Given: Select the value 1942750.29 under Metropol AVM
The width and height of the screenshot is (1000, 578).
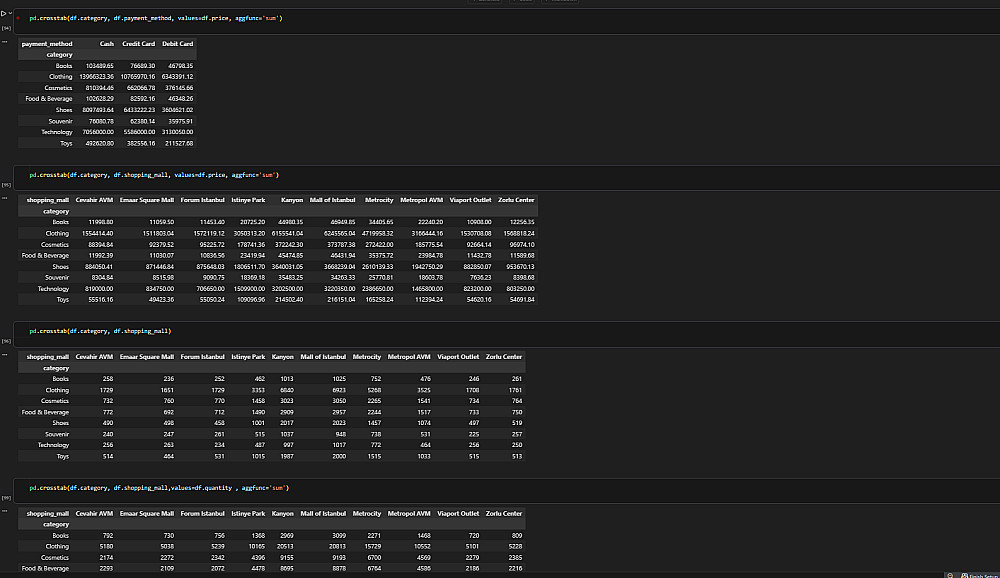Looking at the screenshot, I should [x=427, y=267].
